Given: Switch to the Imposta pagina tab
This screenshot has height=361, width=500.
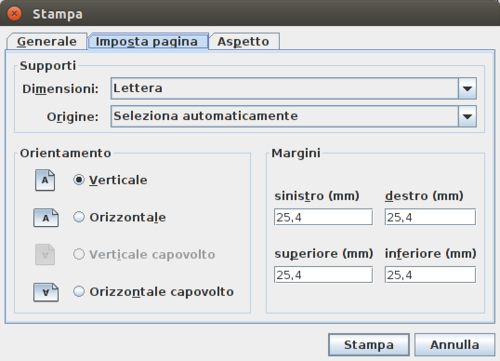Looking at the screenshot, I should tap(148, 41).
